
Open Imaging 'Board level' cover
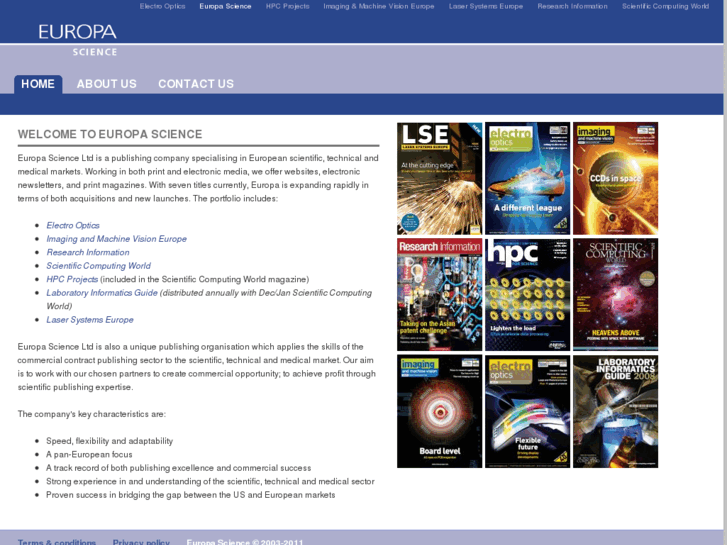click(440, 411)
